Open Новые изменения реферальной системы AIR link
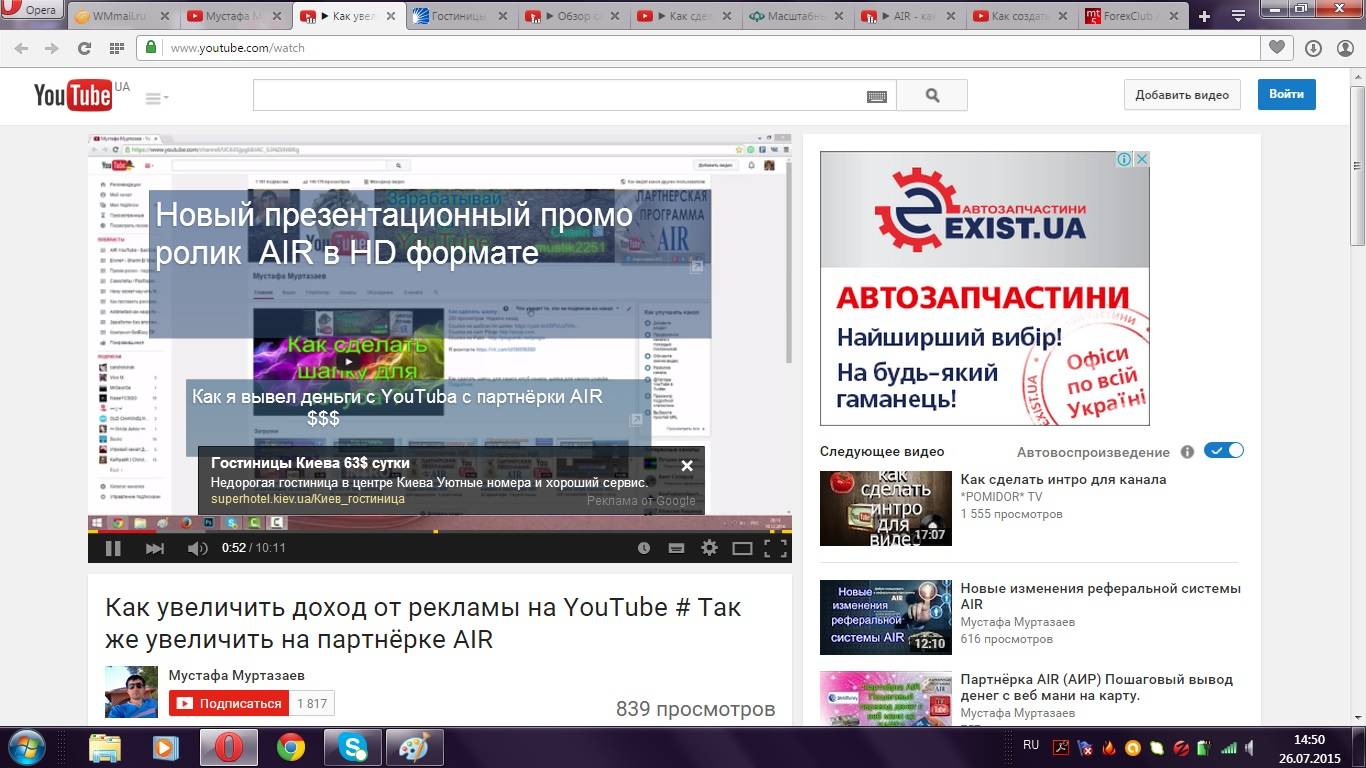1366x768 pixels. 1101,596
